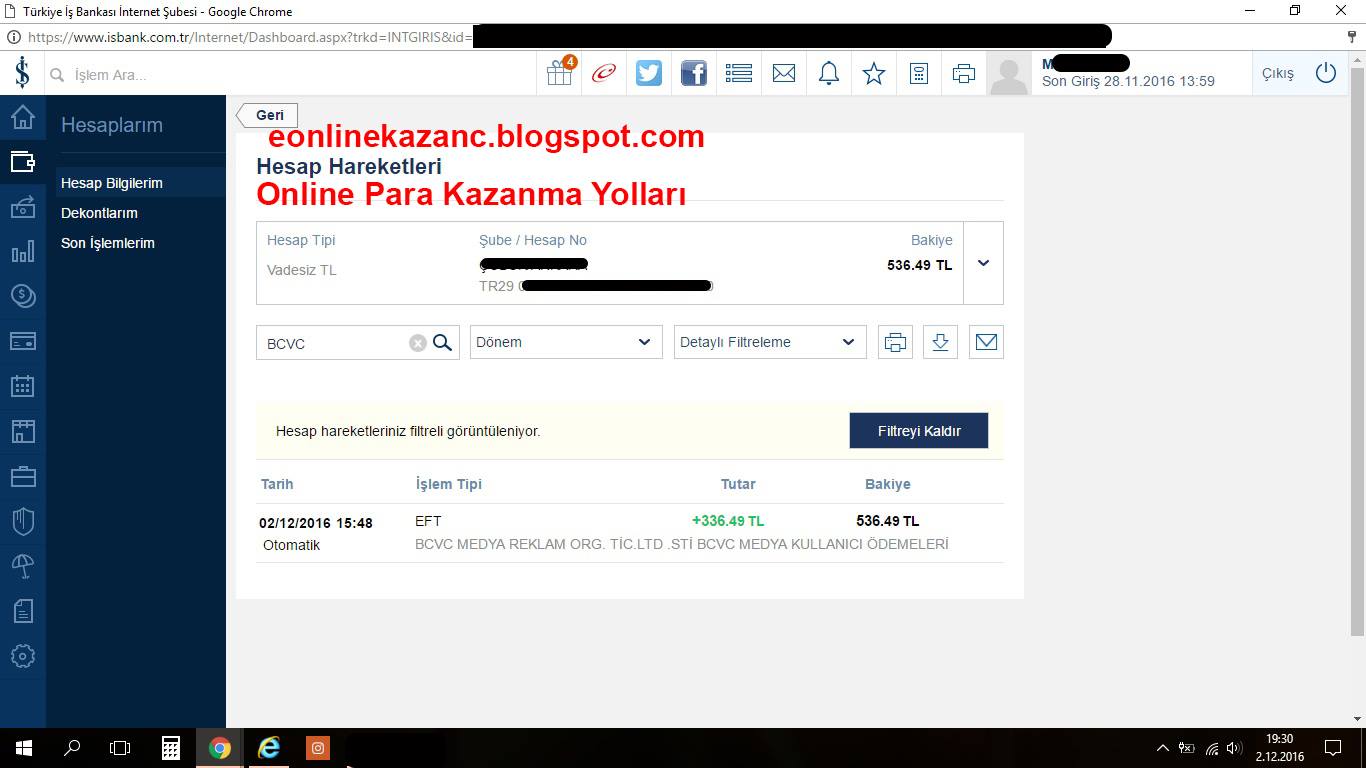Click the document applications sidebar icon
The image size is (1366, 768).
point(22,611)
